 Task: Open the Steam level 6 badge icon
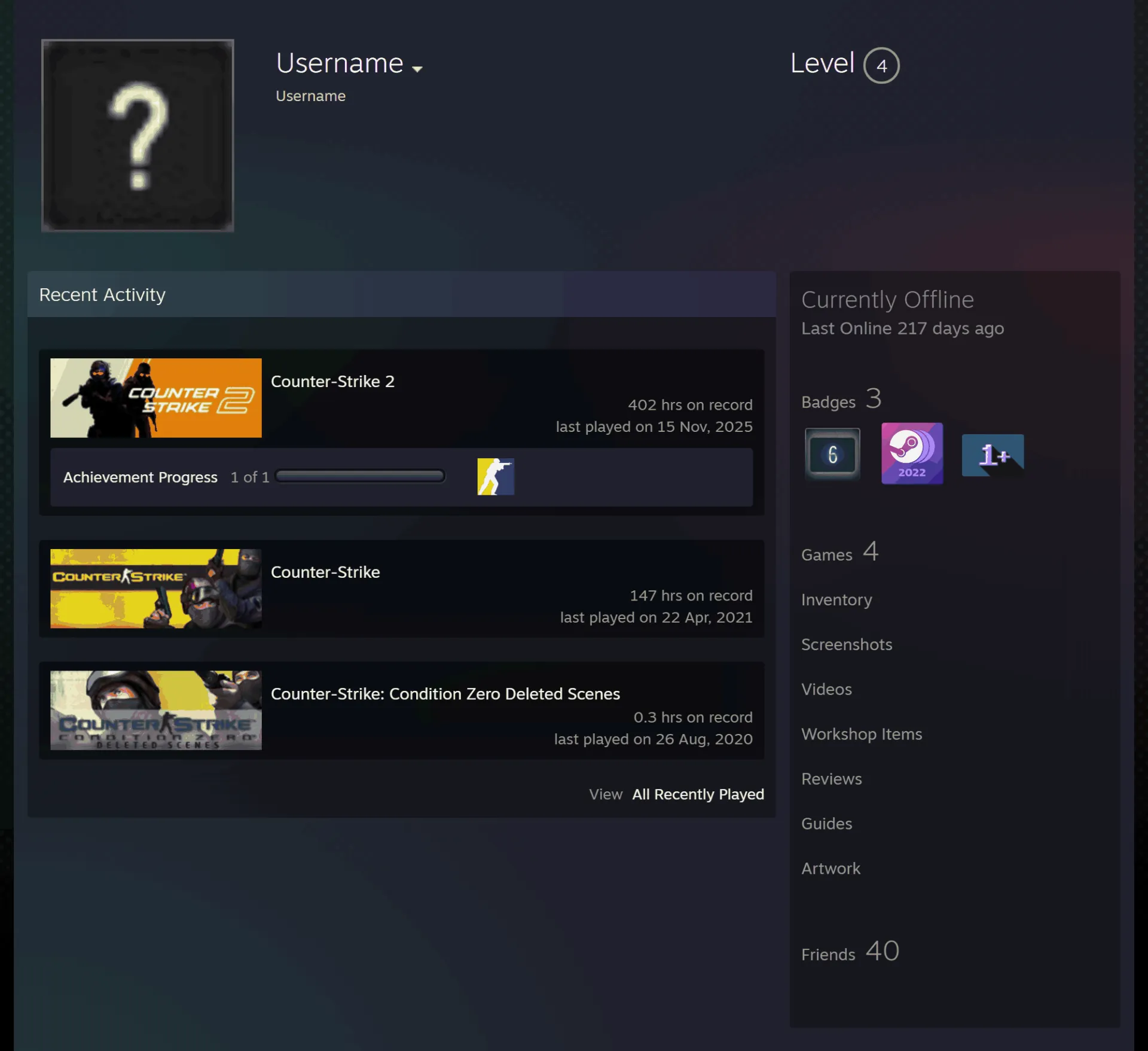click(832, 454)
